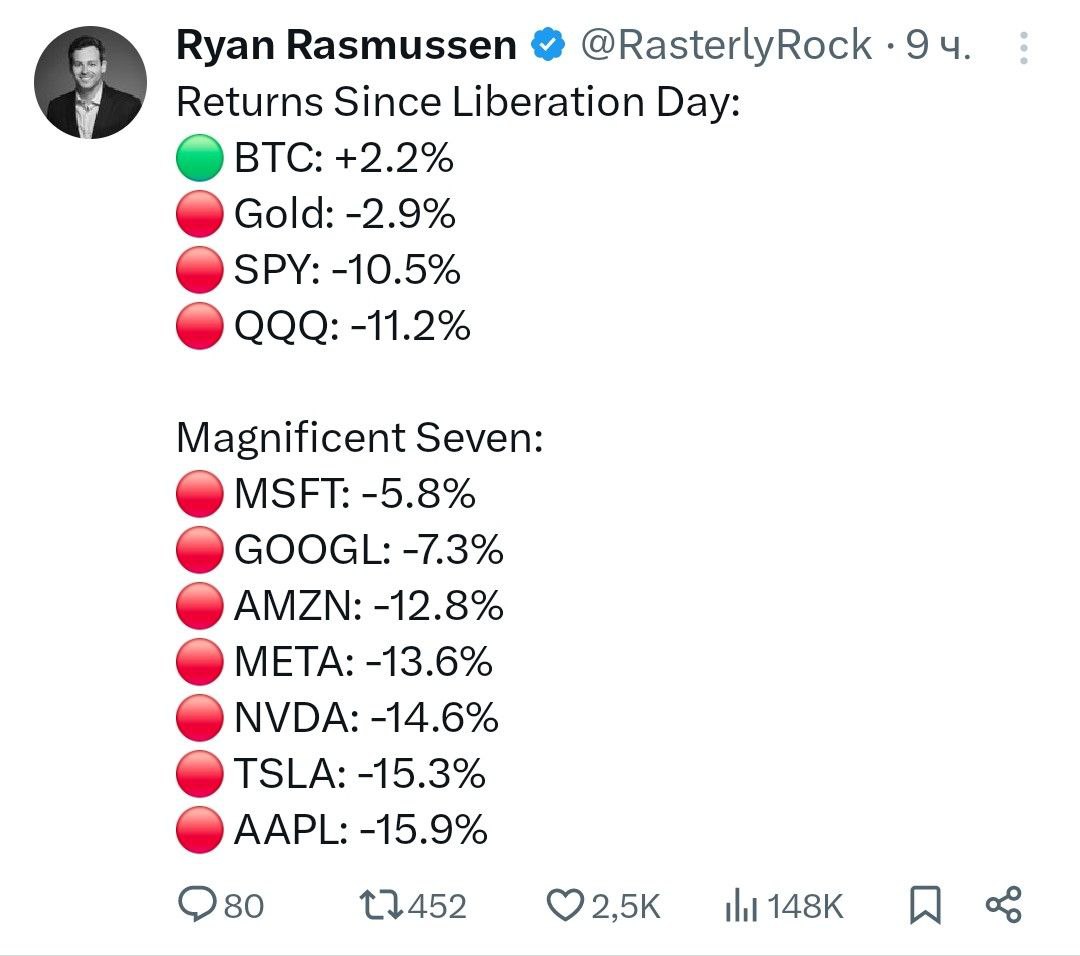
Task: Visit the @RasterlyRock handle
Action: click(x=727, y=45)
